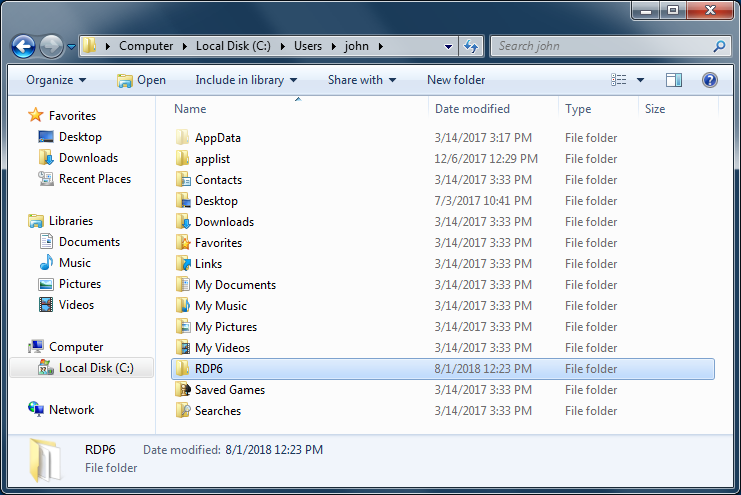
Task: Expand the Include in library dropdown
Action: pos(246,80)
